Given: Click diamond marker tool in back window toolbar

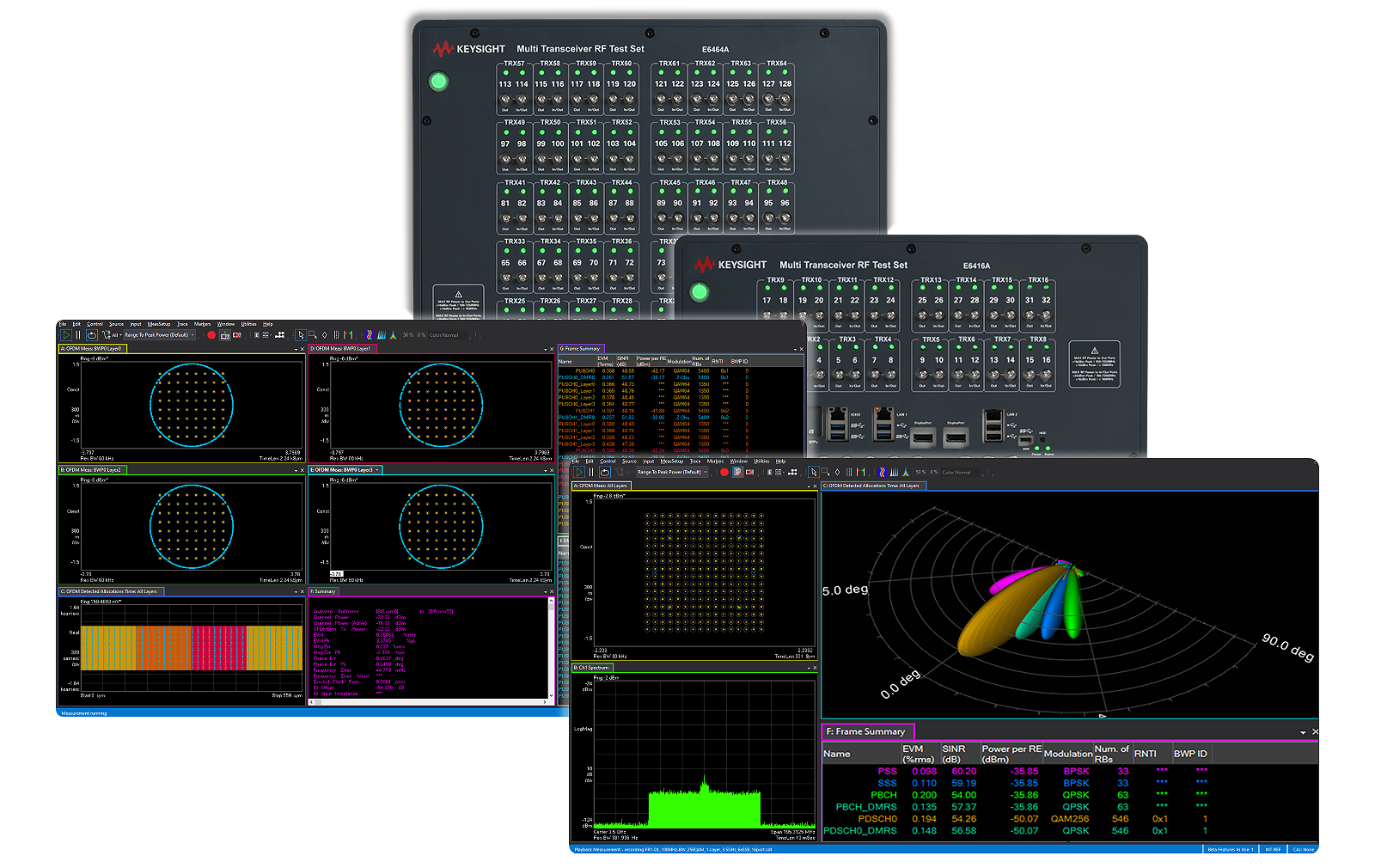Looking at the screenshot, I should [x=324, y=335].
